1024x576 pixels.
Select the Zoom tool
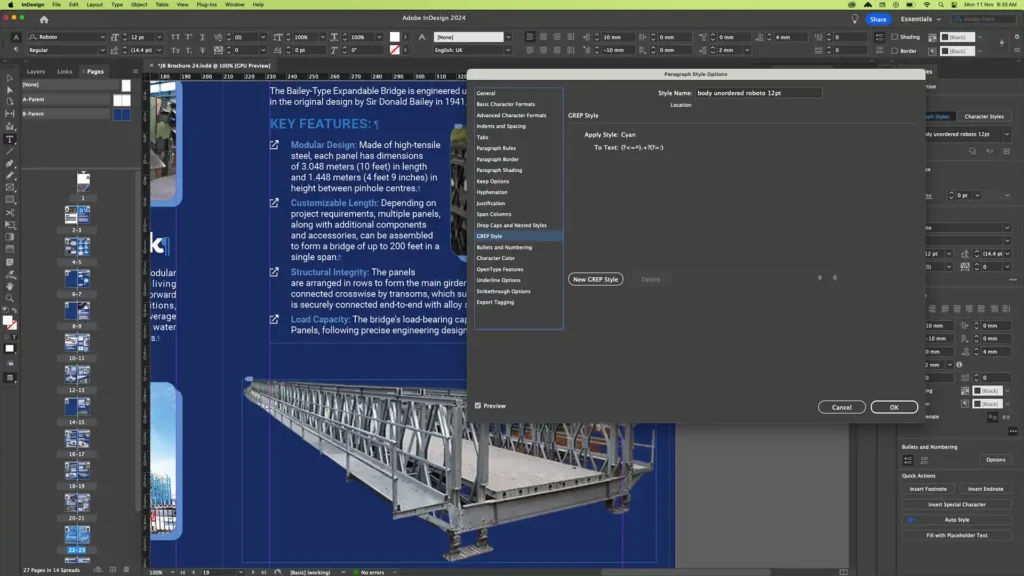[x=10, y=298]
